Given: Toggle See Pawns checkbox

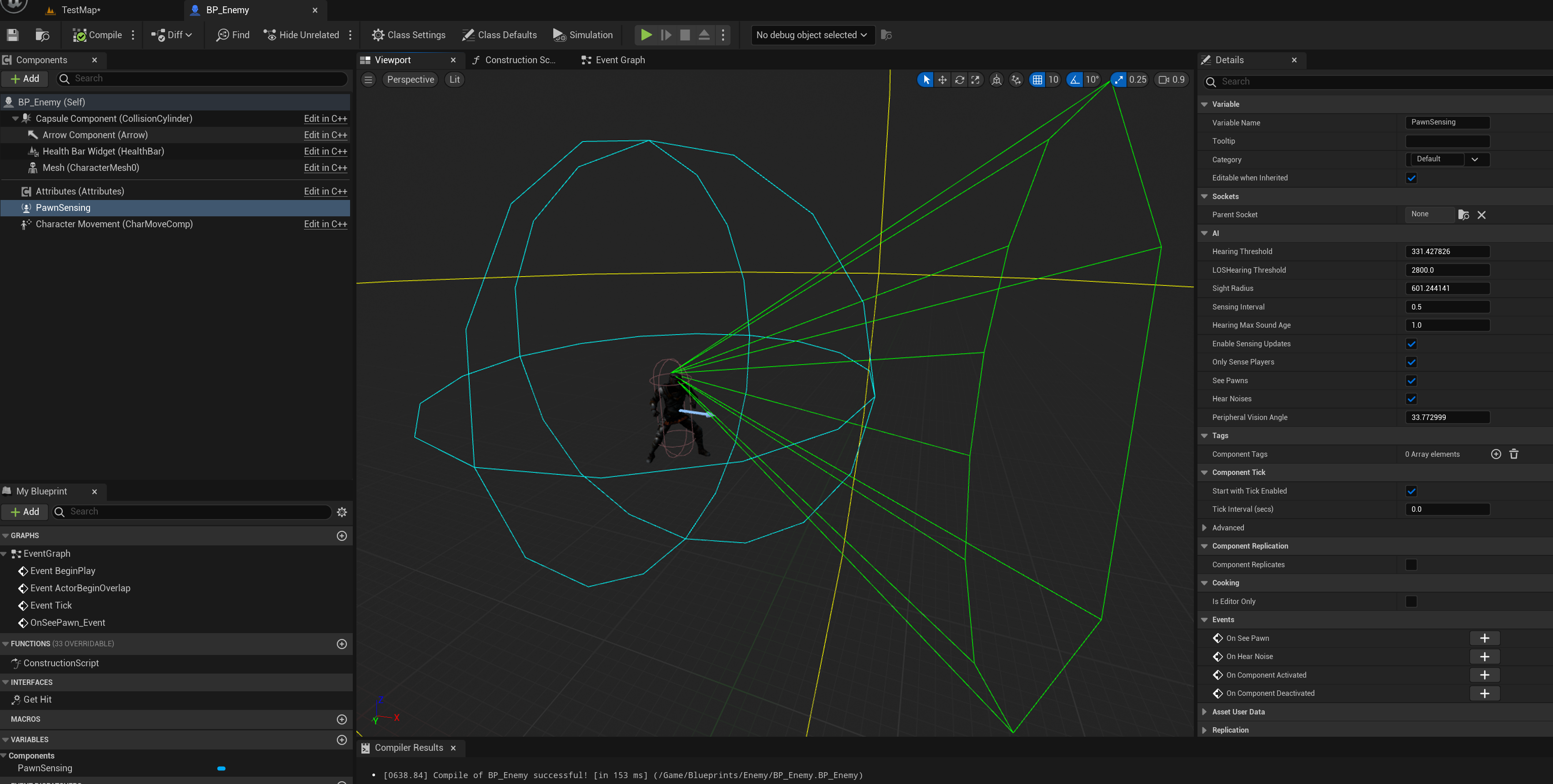Looking at the screenshot, I should click(1411, 381).
